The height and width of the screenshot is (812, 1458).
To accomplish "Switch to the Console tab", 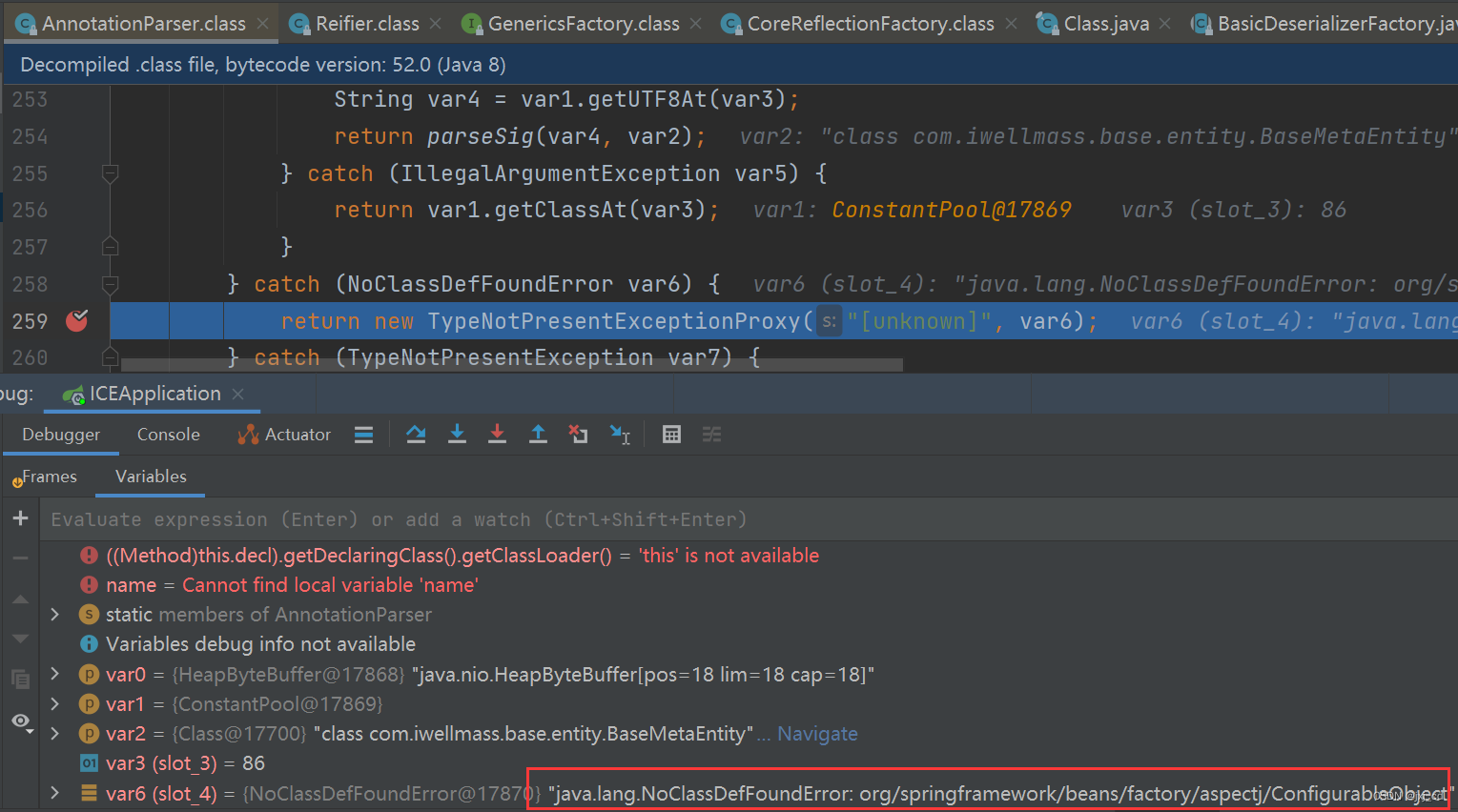I will 168,434.
